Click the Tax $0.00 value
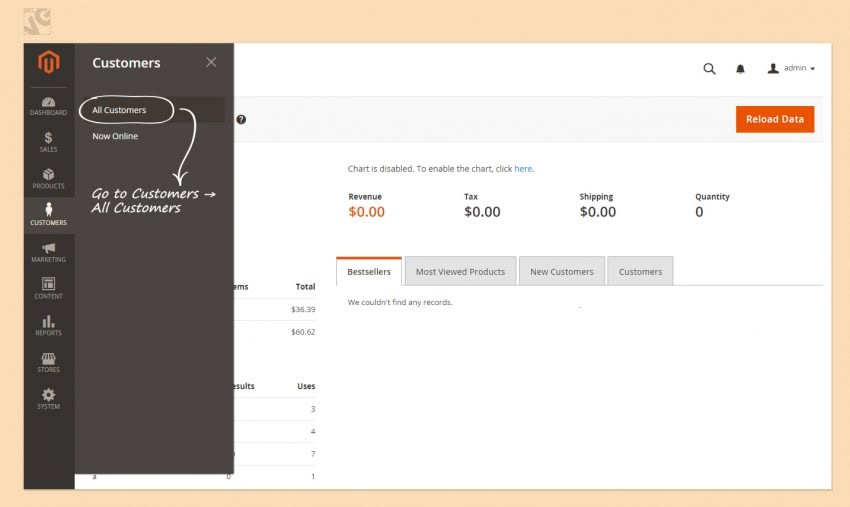 (x=482, y=212)
